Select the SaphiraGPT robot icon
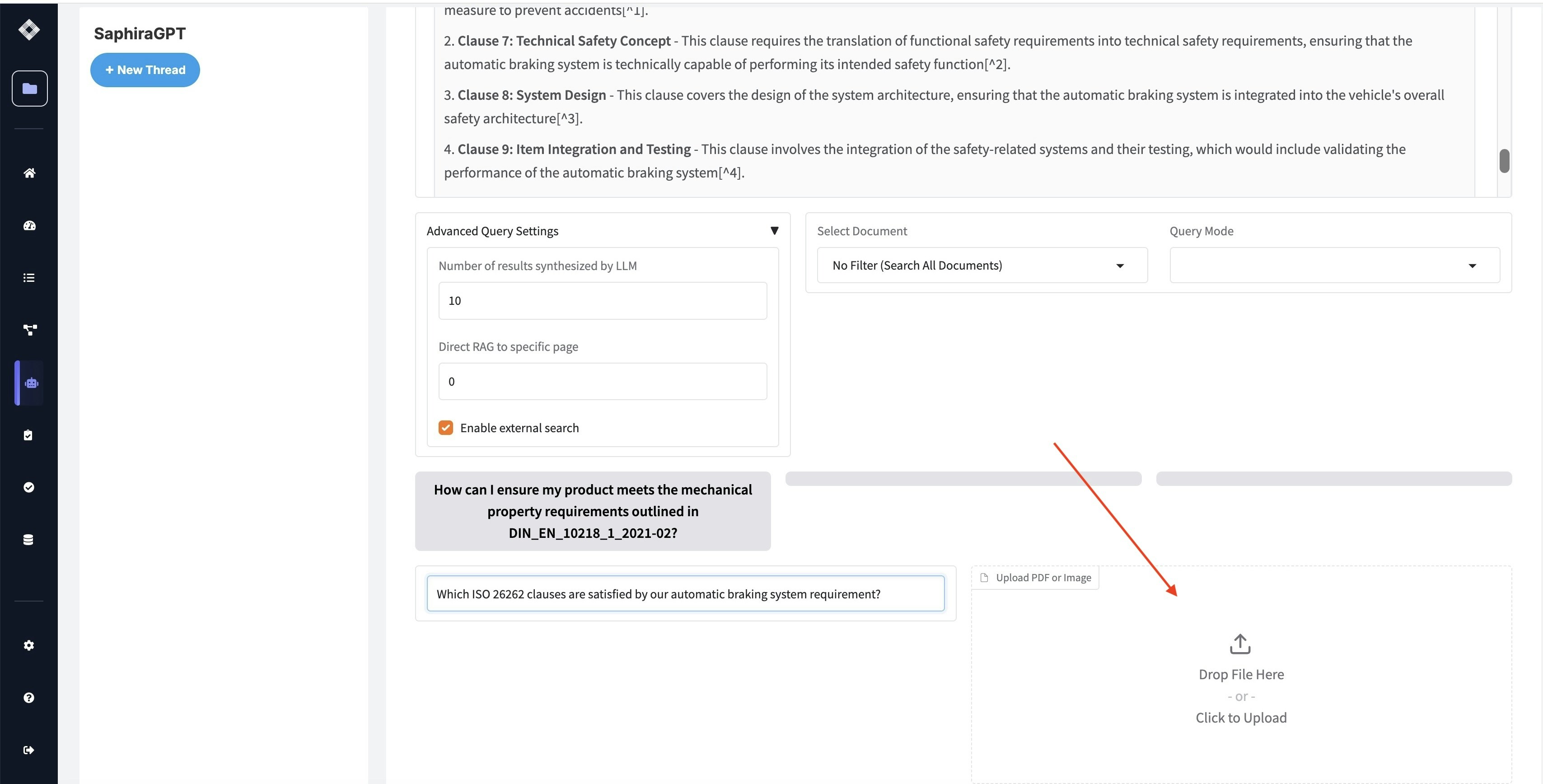The width and height of the screenshot is (1543, 784). (x=31, y=383)
